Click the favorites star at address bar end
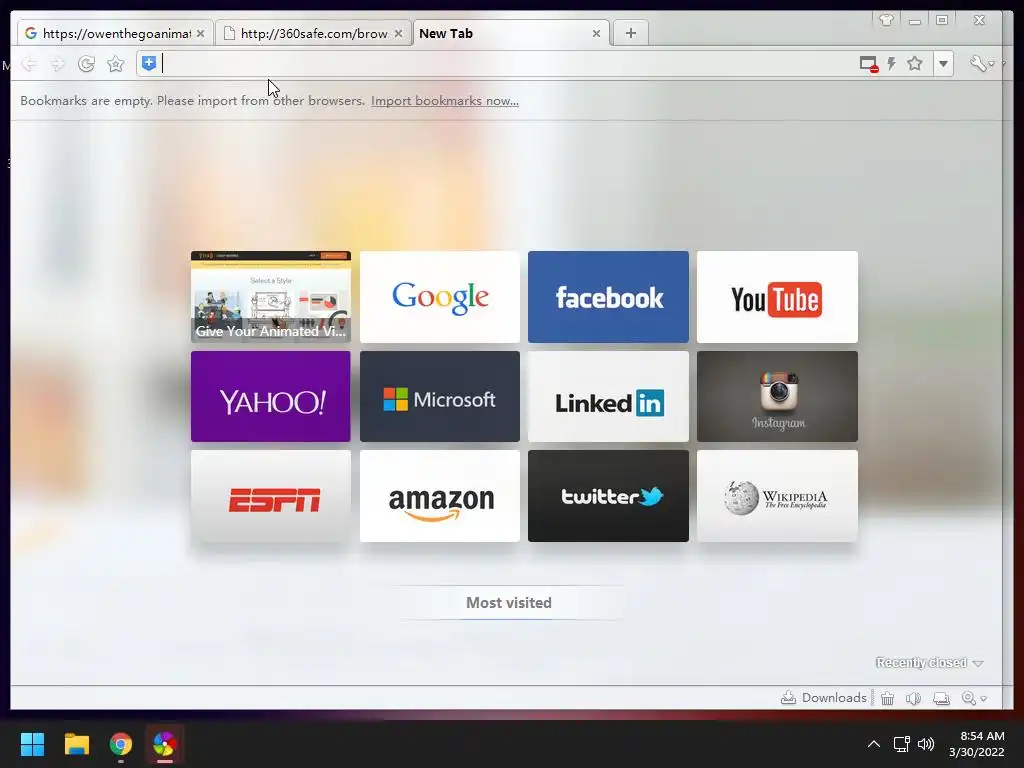Screen dimensions: 1024x768 pyautogui.click(x=915, y=63)
